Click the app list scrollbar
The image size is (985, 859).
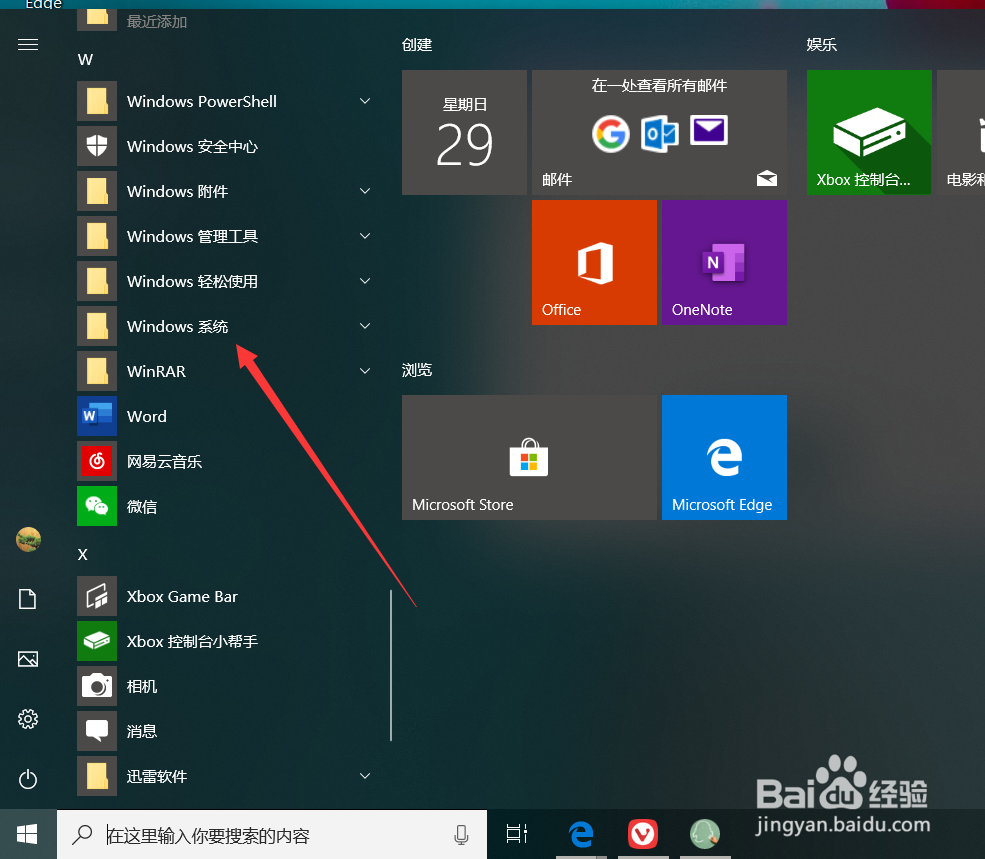[x=391, y=665]
